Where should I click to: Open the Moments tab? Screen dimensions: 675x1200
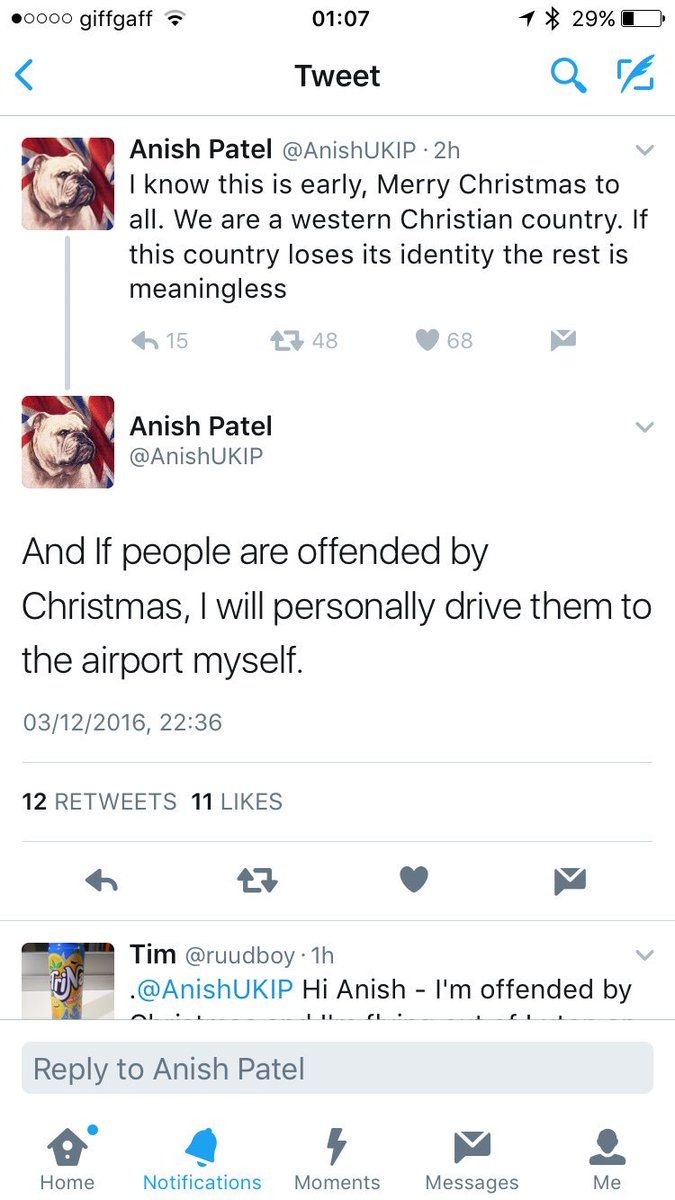337,1158
